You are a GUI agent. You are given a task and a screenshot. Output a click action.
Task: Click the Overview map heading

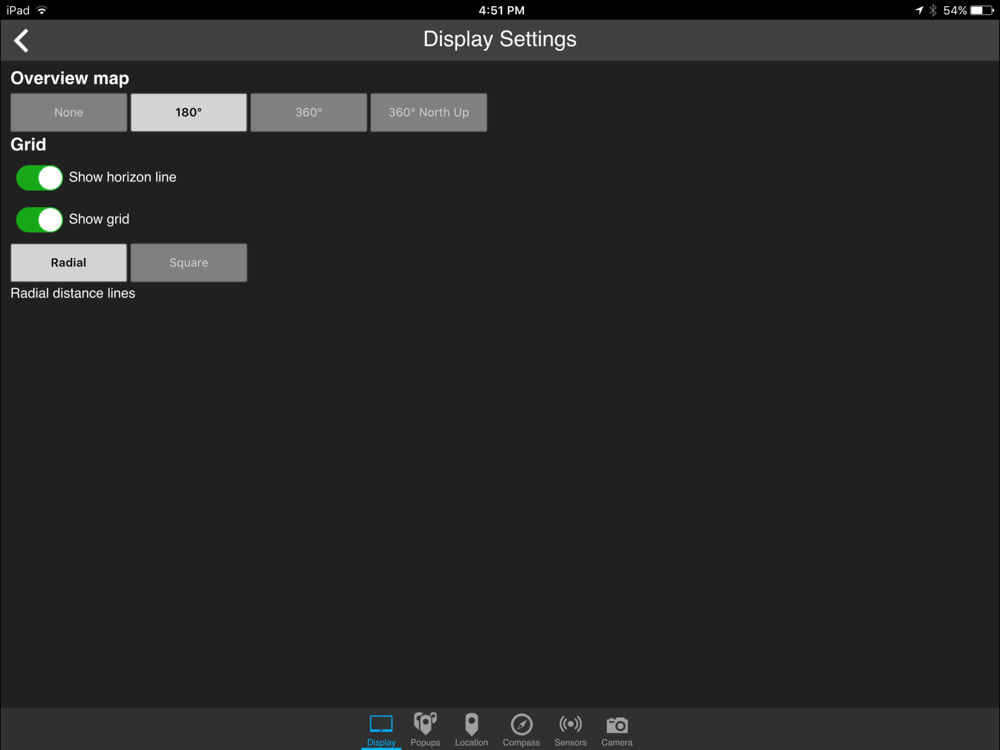click(x=70, y=78)
